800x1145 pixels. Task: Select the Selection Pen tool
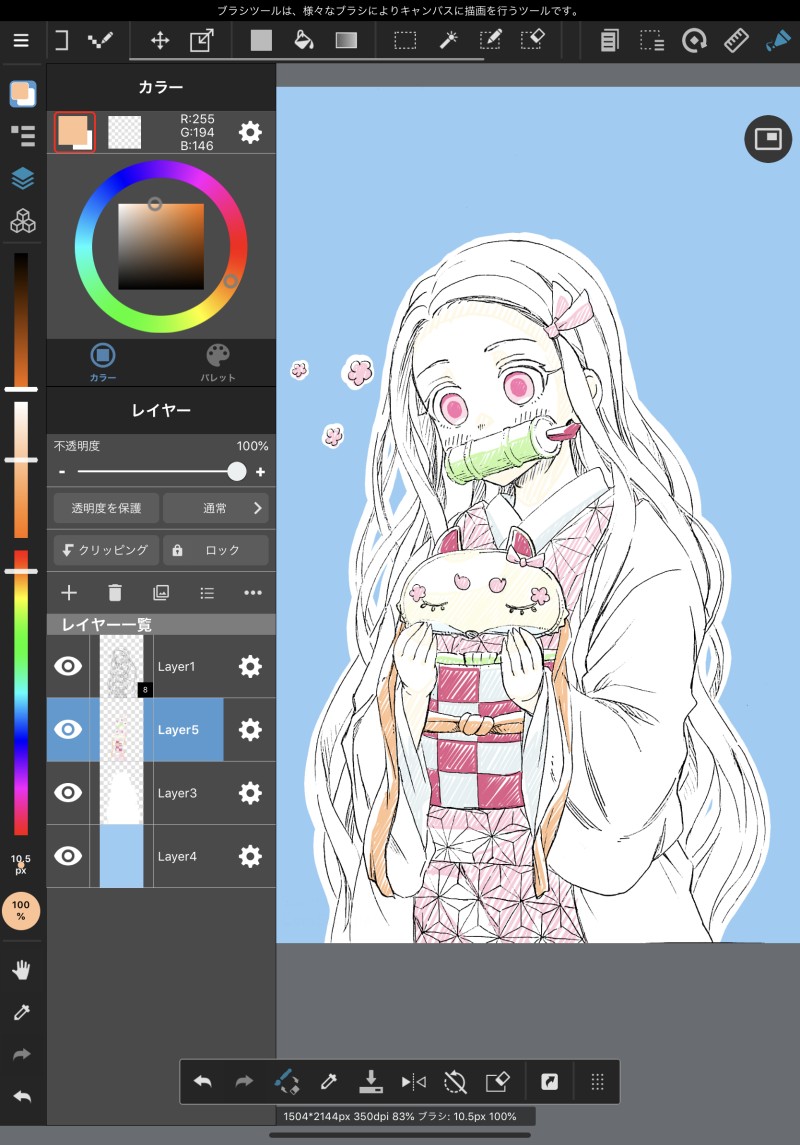pos(491,40)
